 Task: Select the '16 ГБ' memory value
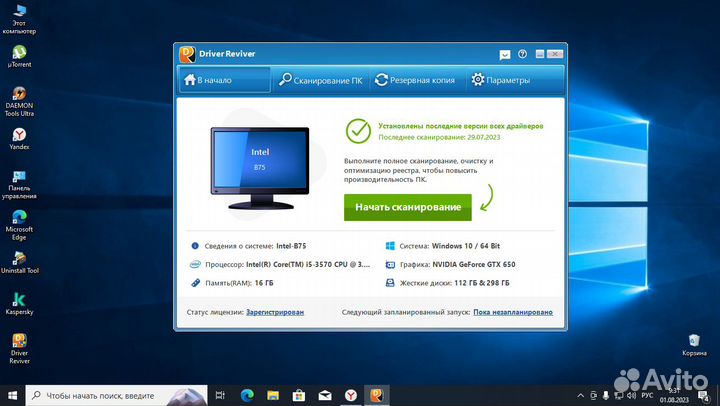(x=264, y=283)
